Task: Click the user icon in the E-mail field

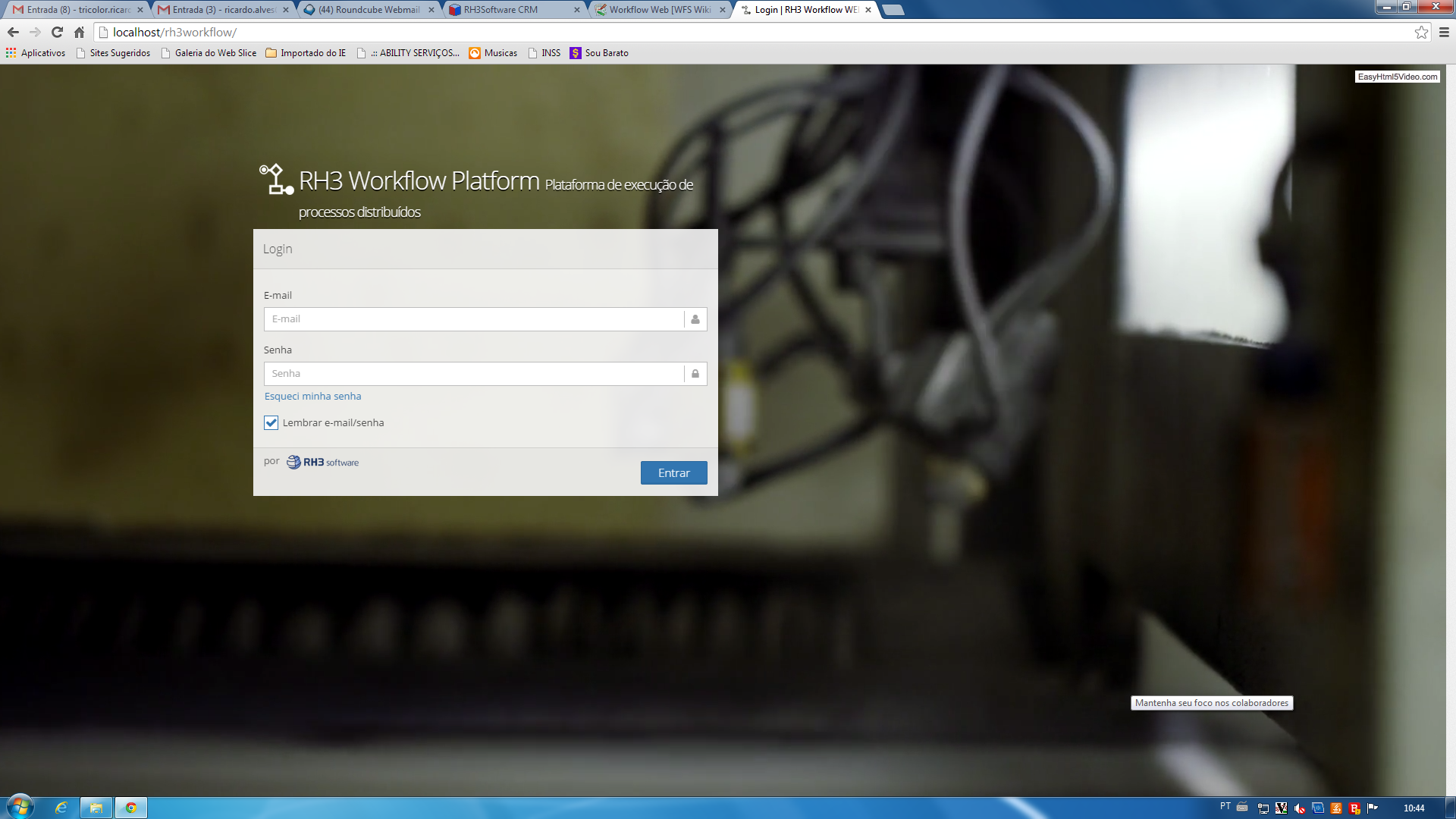Action: (x=695, y=319)
